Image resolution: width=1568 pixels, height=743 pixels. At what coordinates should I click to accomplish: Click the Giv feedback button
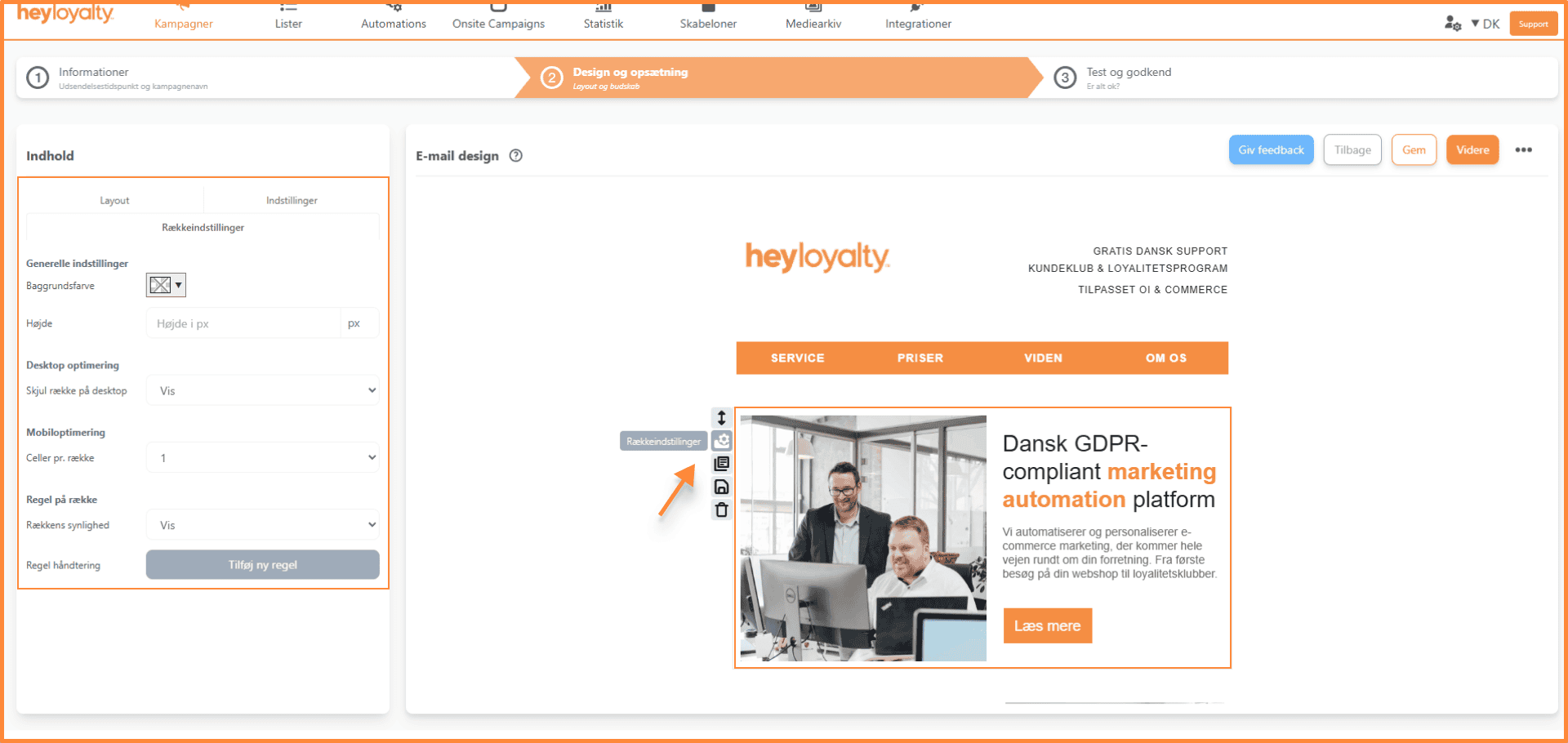coord(1271,150)
